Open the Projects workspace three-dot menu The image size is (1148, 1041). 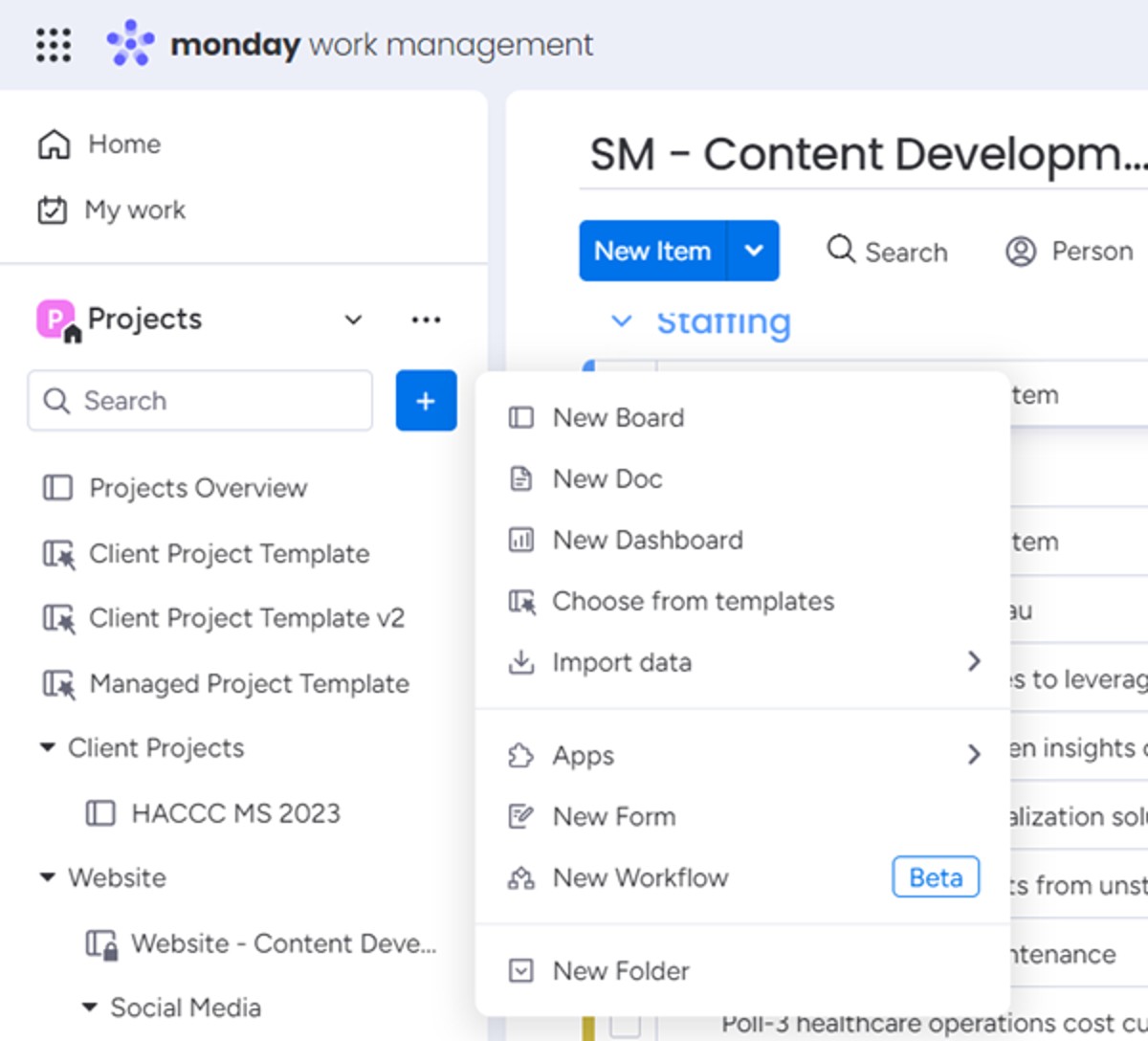pos(426,320)
